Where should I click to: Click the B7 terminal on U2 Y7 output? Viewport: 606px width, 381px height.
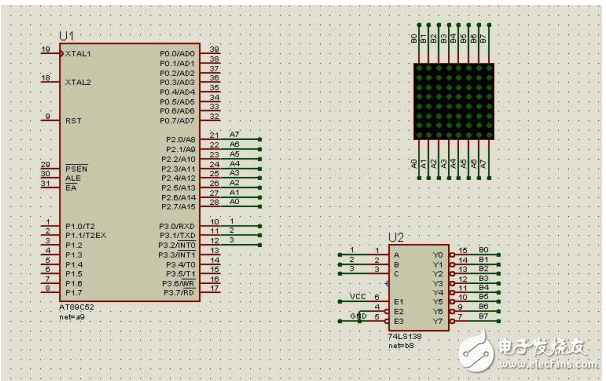499,321
